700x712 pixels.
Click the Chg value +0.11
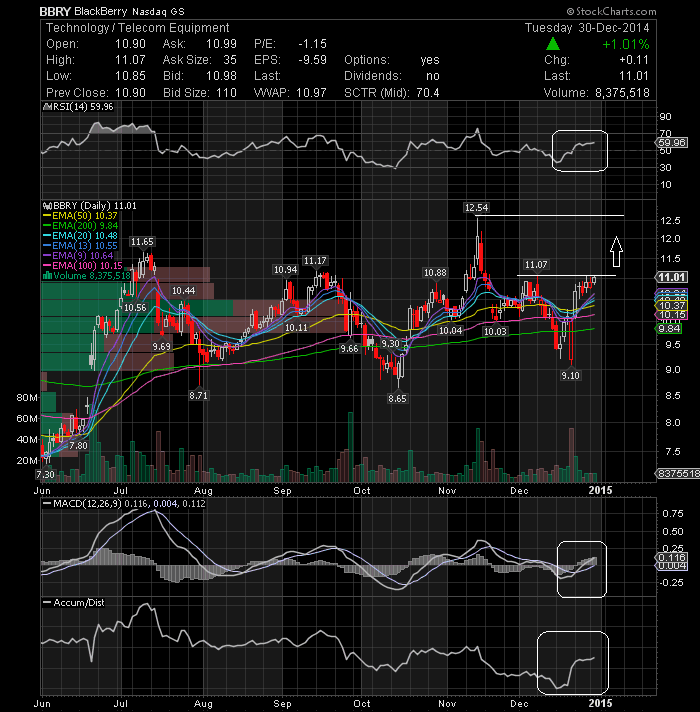coord(634,60)
